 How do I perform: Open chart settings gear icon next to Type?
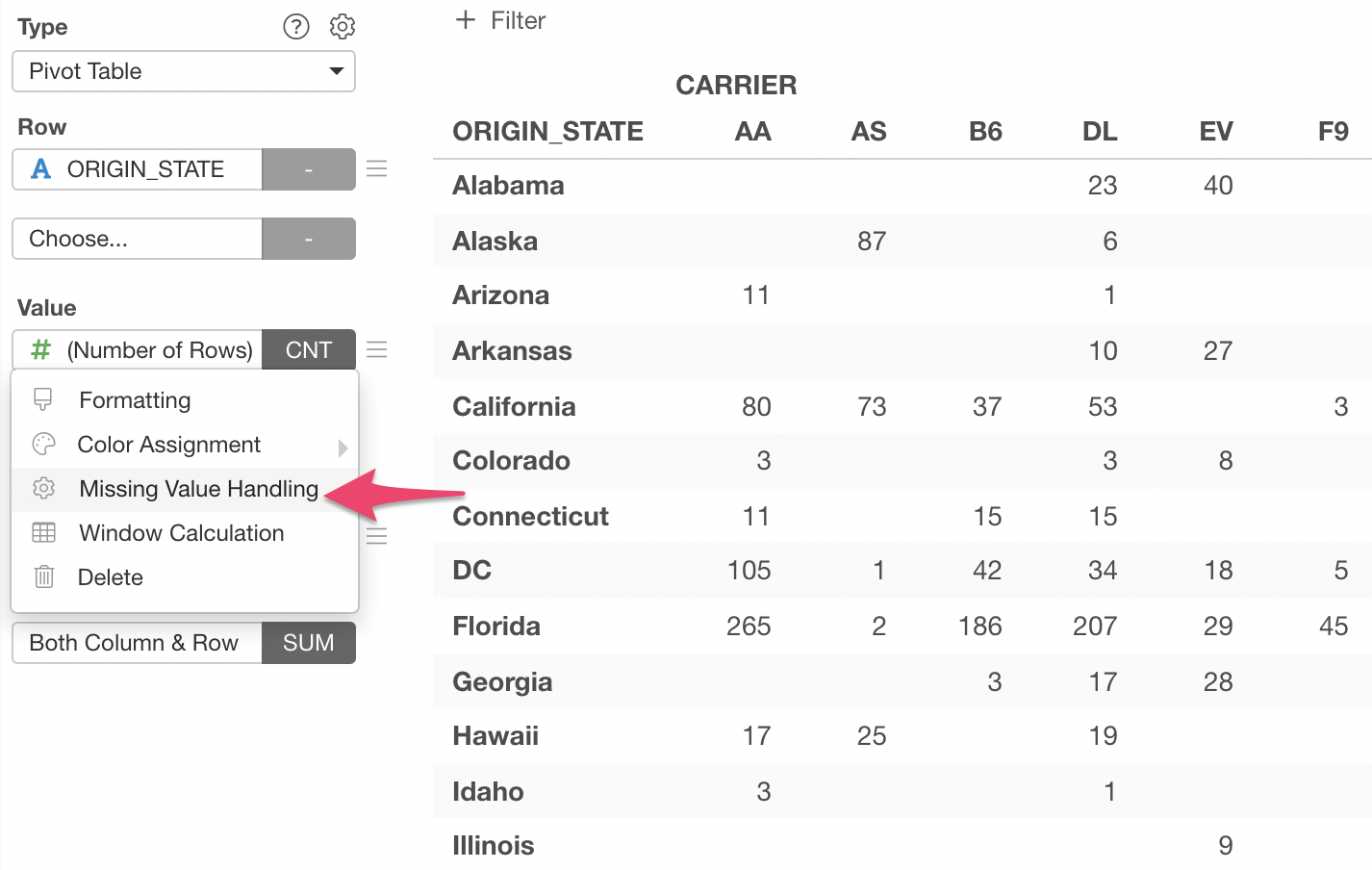pos(343,26)
